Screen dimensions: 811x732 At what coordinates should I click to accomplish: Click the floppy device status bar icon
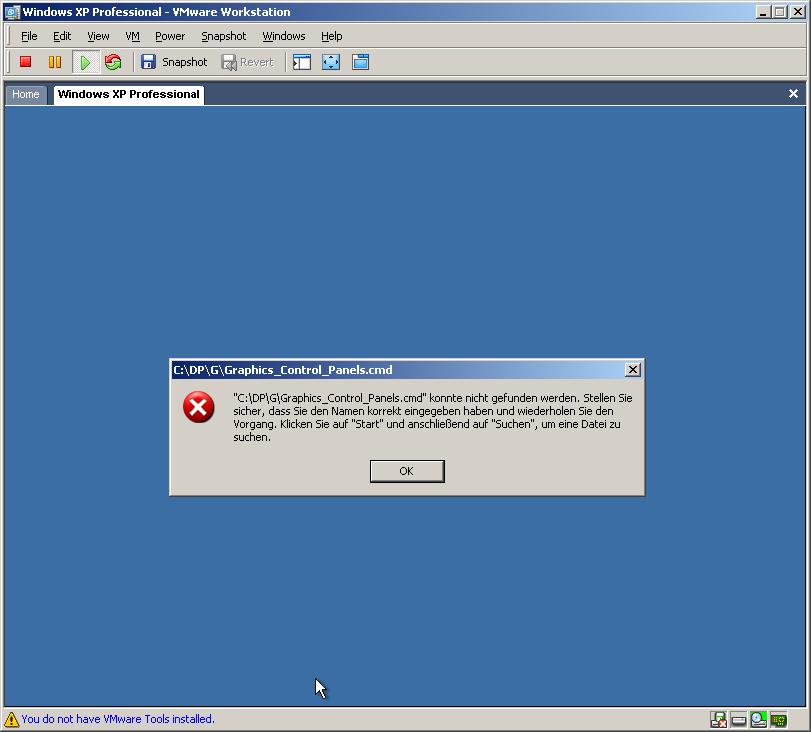click(718, 720)
